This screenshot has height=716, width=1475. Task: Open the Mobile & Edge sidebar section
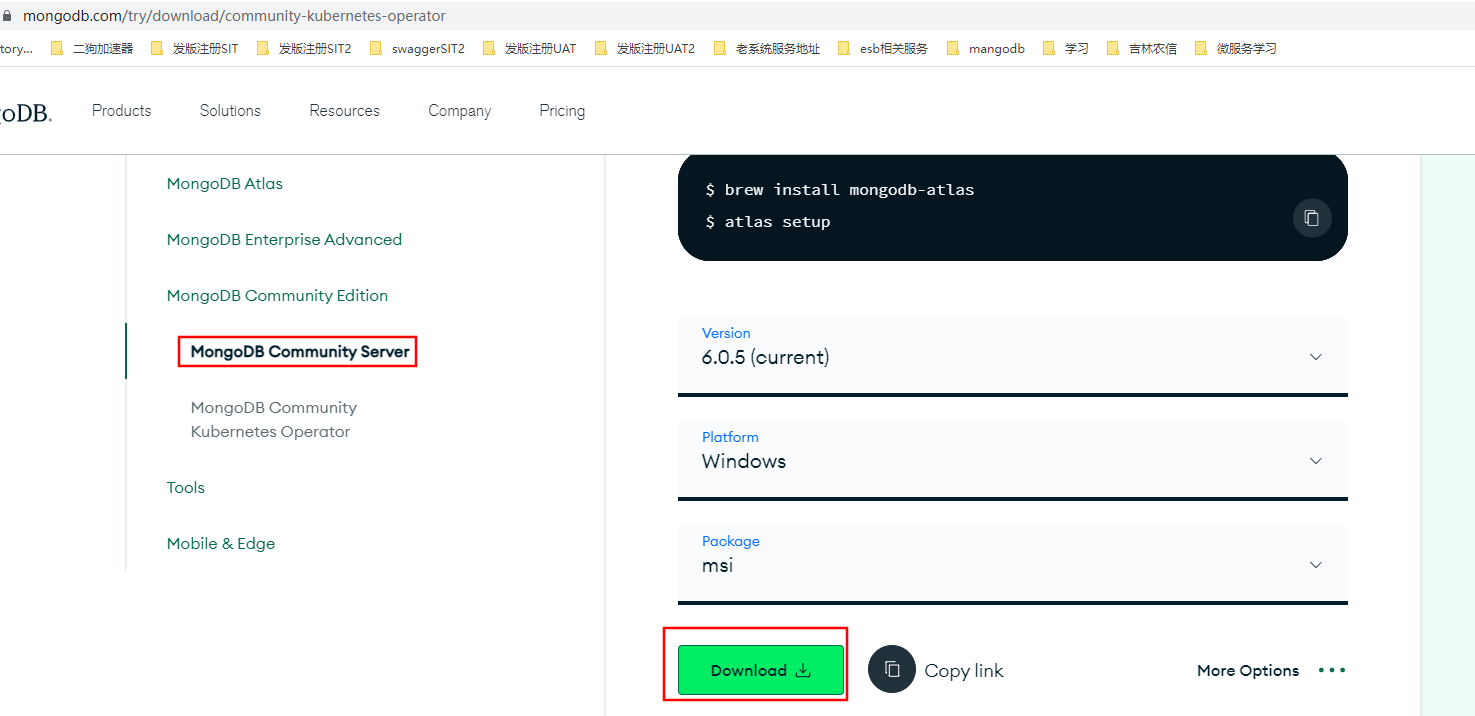point(221,544)
